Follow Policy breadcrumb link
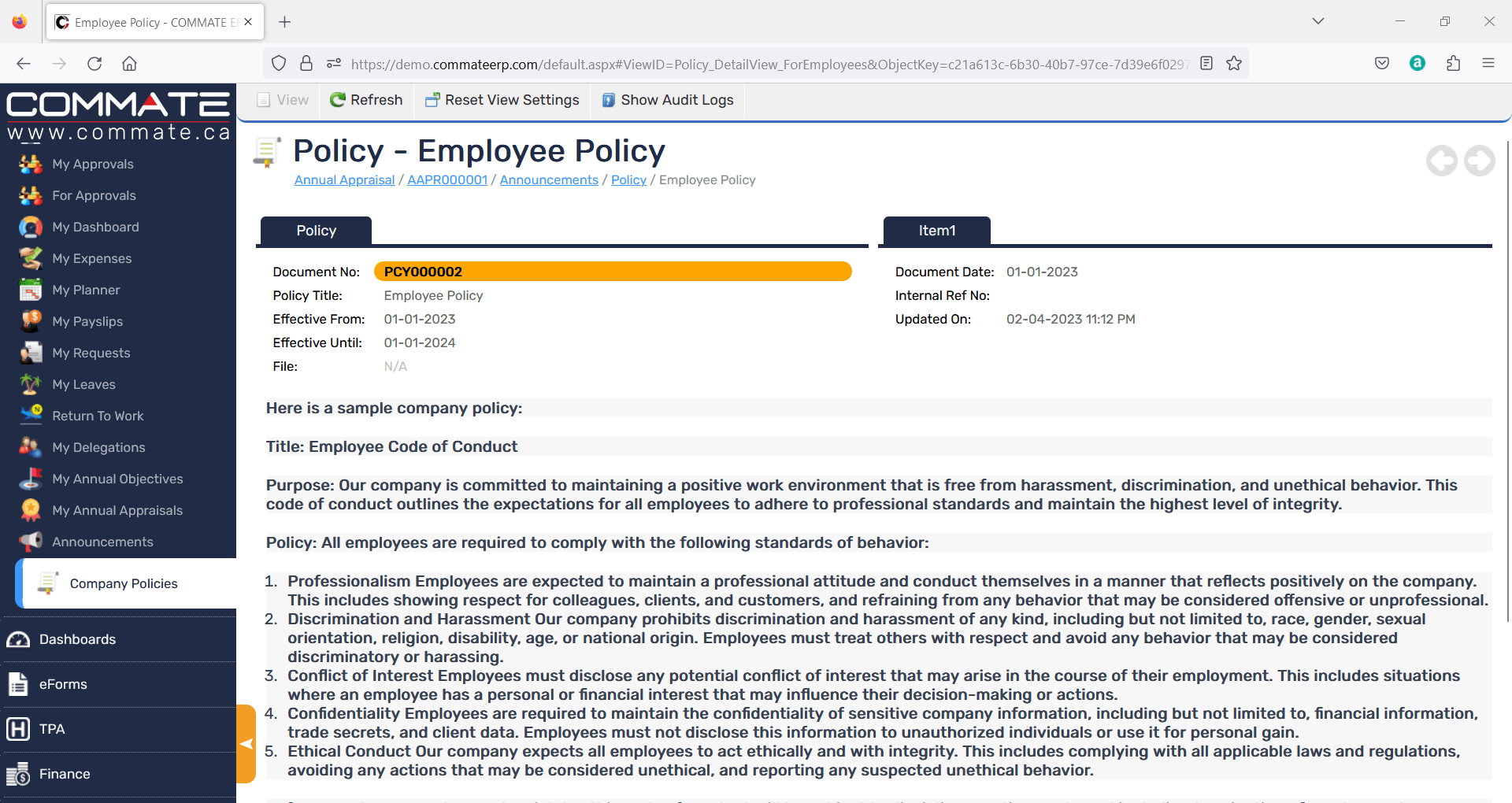This screenshot has width=1512, height=803. click(628, 180)
